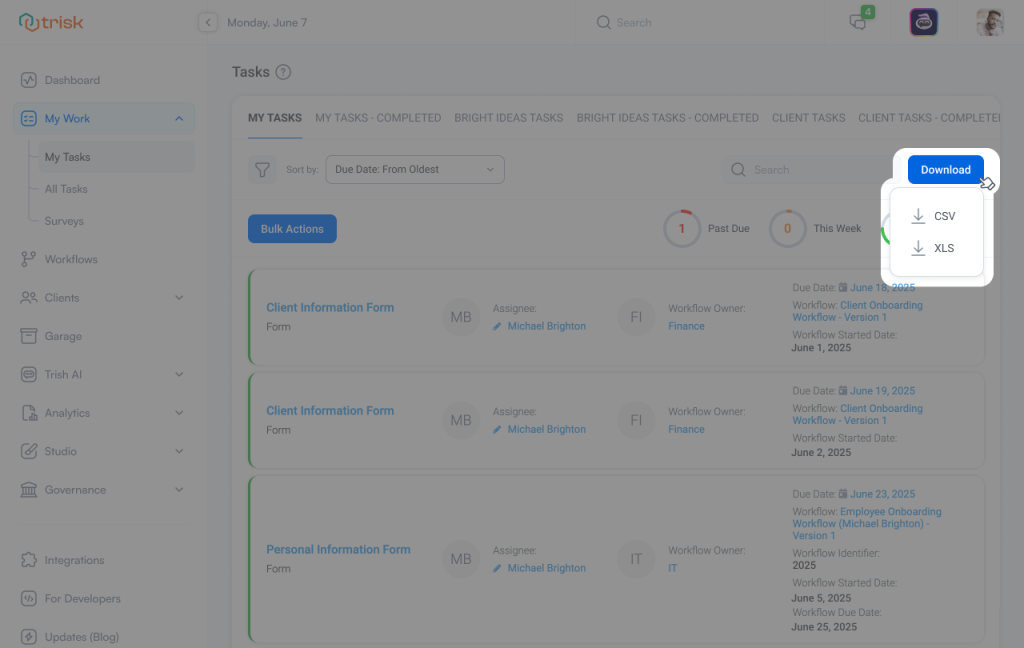Expand the Governance menu chevron
Image resolution: width=1024 pixels, height=648 pixels.
(179, 490)
